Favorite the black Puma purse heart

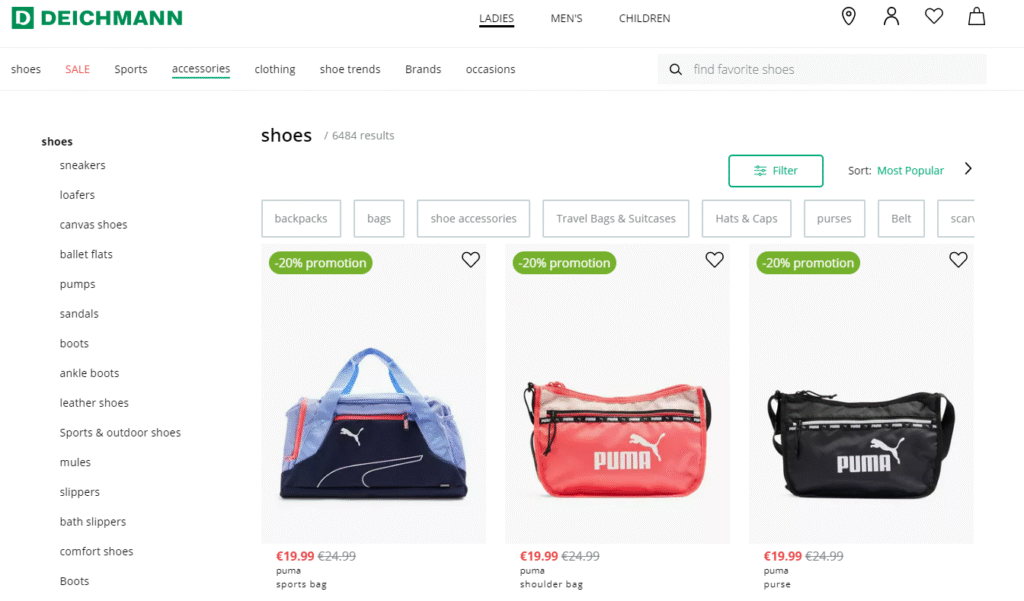pos(957,260)
